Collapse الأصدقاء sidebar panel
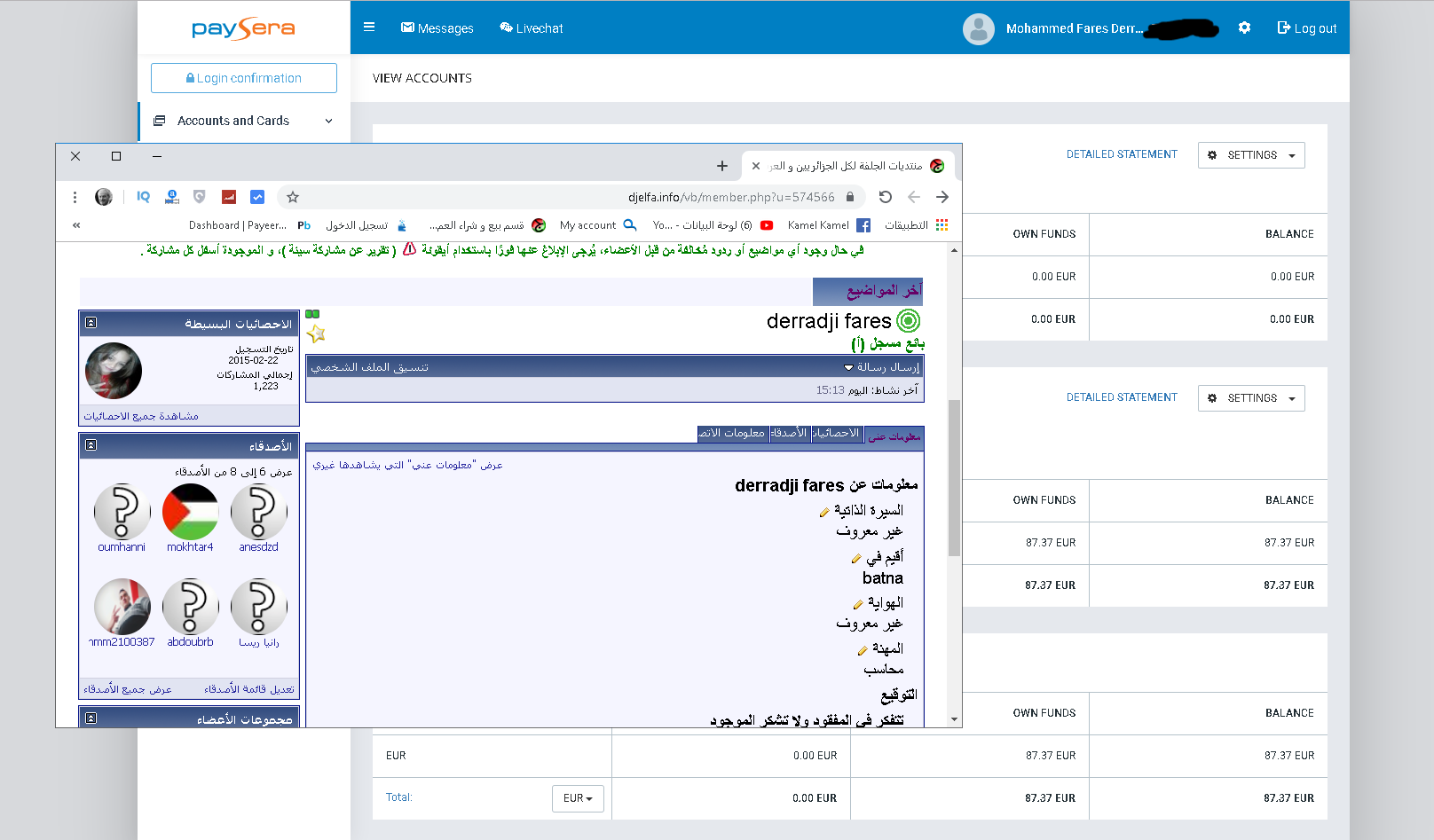The height and width of the screenshot is (840, 1434). (x=91, y=445)
